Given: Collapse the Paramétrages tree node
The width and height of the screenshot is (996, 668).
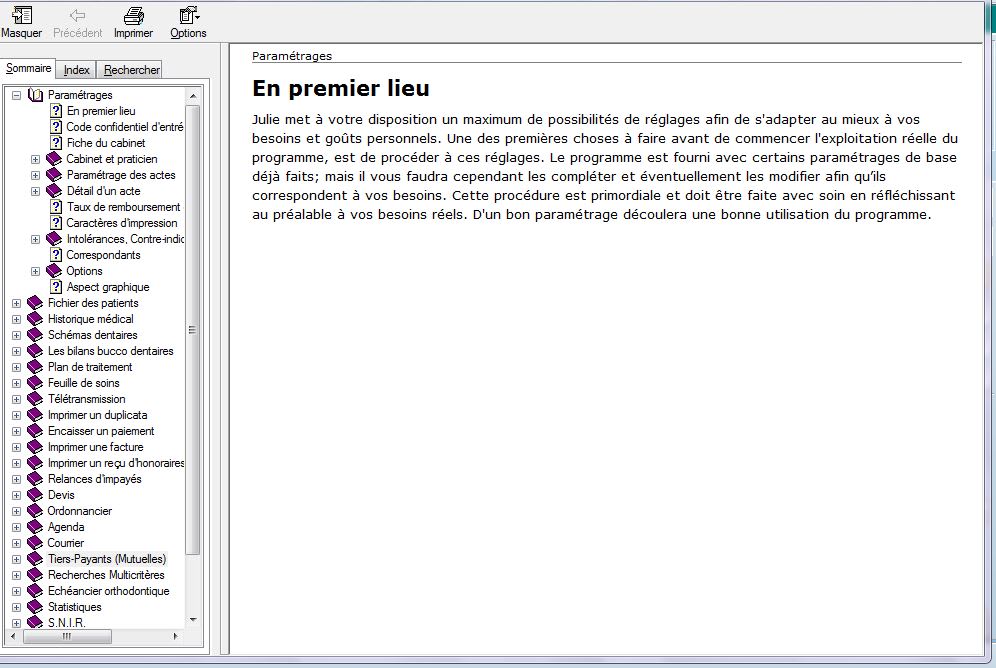Looking at the screenshot, I should pos(16,95).
